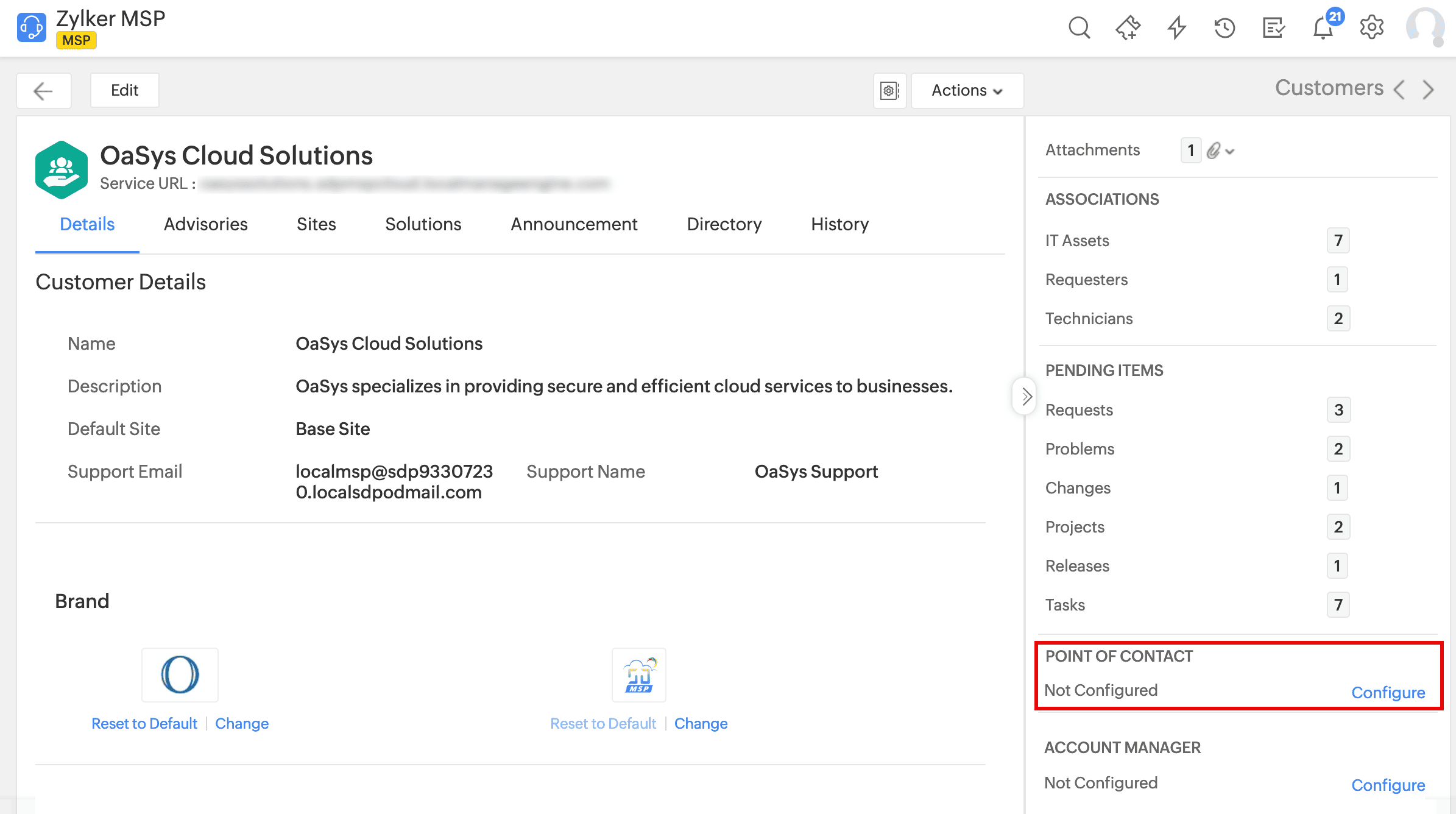Open notifications bell with 21 badge
The height and width of the screenshot is (814, 1456).
[x=1323, y=28]
